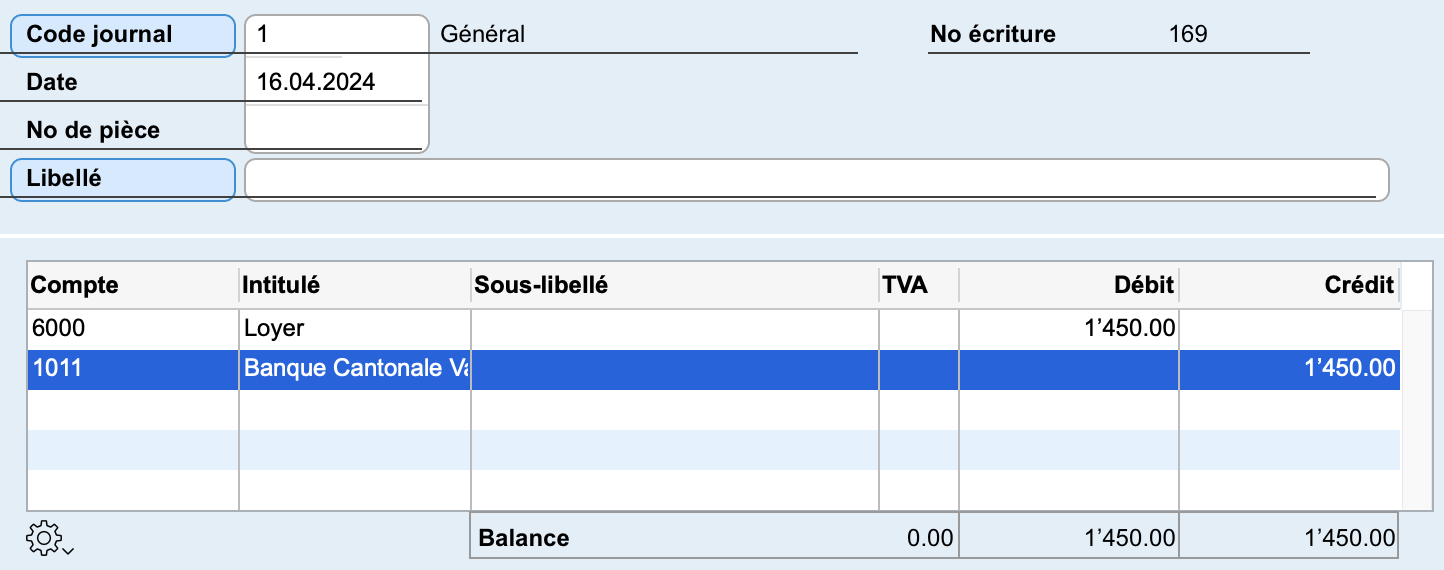This screenshot has width=1444, height=570.
Task: Focus the Code journal field containing 1
Action: [336, 35]
